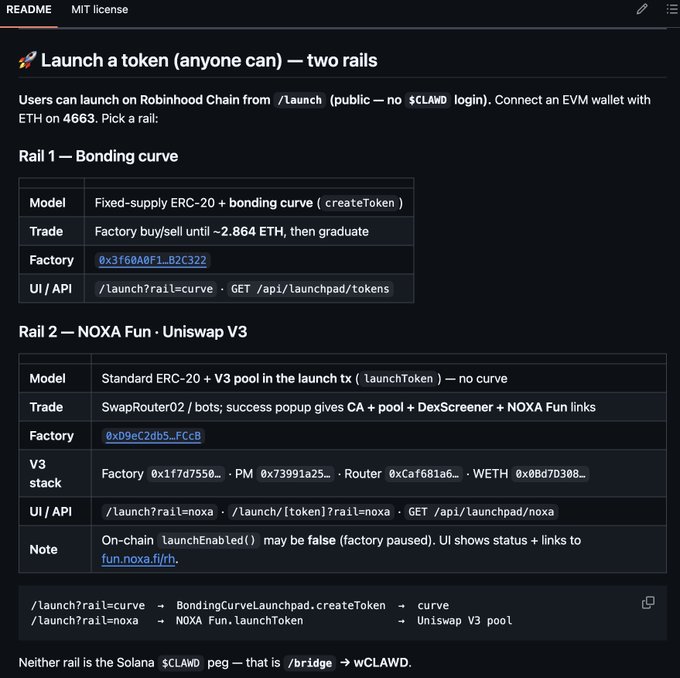Select the launchToken code in Rail 2 table
Viewport: 680px width, 678px height.
tap(398, 379)
